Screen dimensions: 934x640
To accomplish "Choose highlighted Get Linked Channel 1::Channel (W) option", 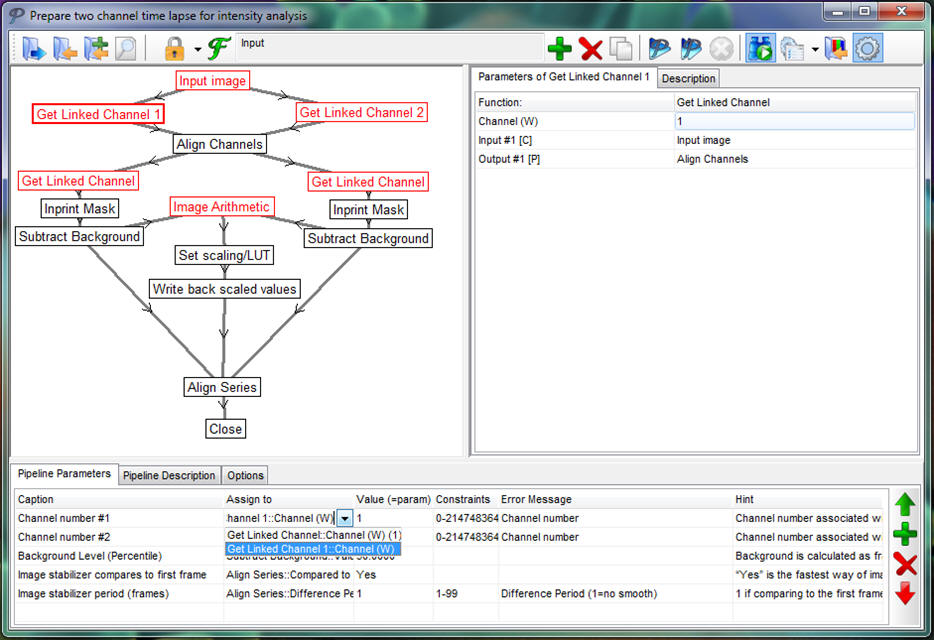I will coord(313,549).
